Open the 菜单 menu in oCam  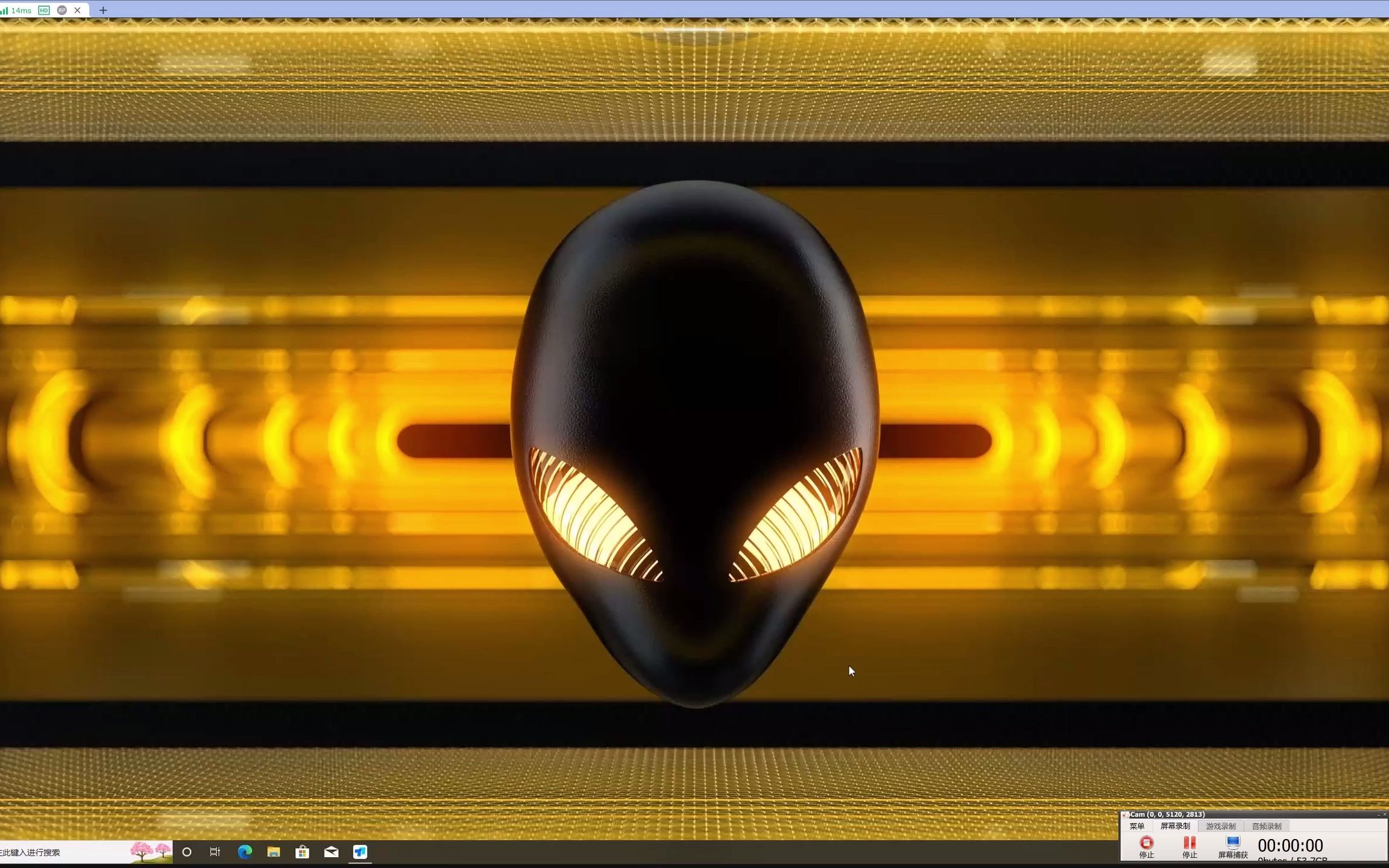pyautogui.click(x=1137, y=826)
